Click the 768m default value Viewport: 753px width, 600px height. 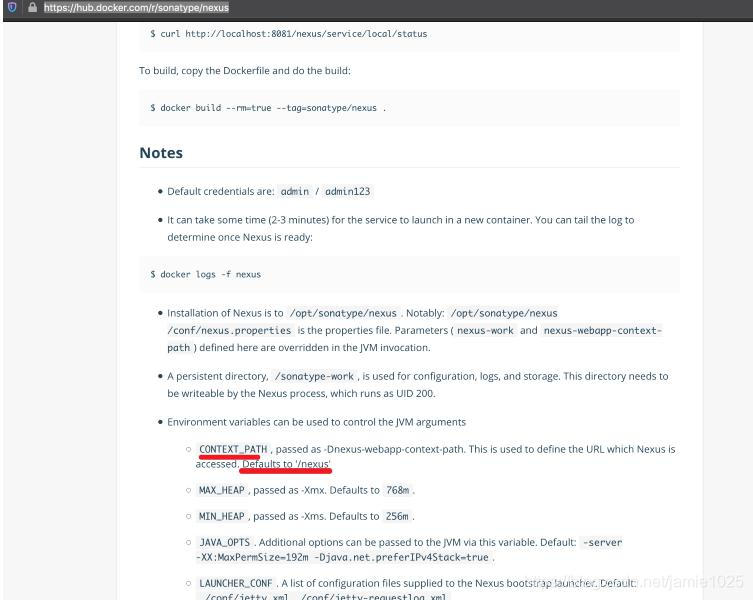[398, 490]
